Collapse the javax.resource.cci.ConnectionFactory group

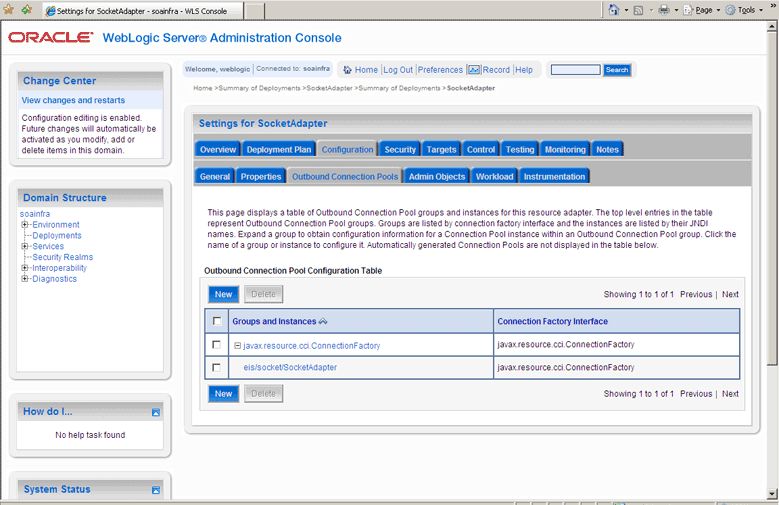(237, 345)
